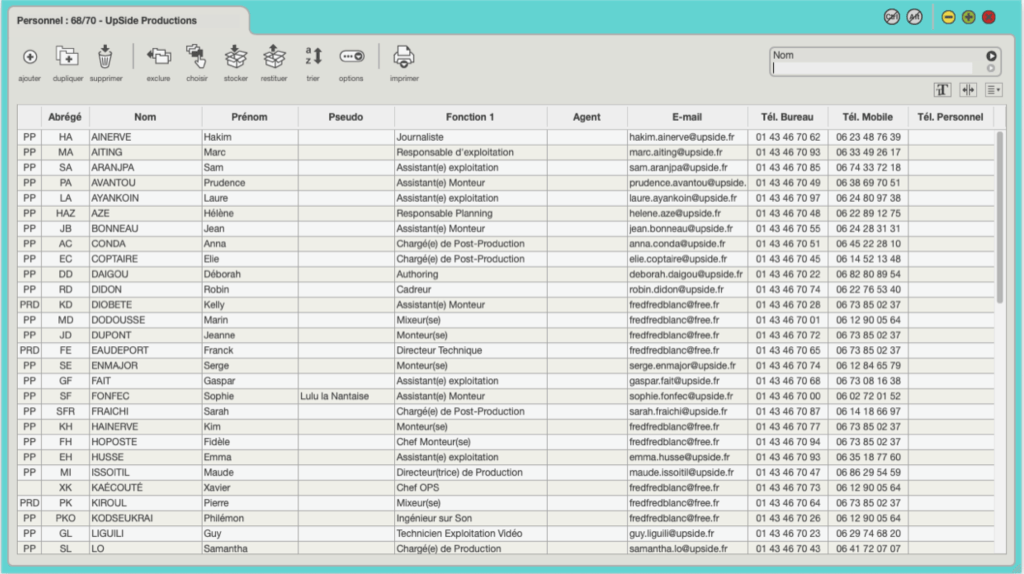Click the column width adjust icon
Image resolution: width=1024 pixels, height=574 pixels.
(x=967, y=90)
